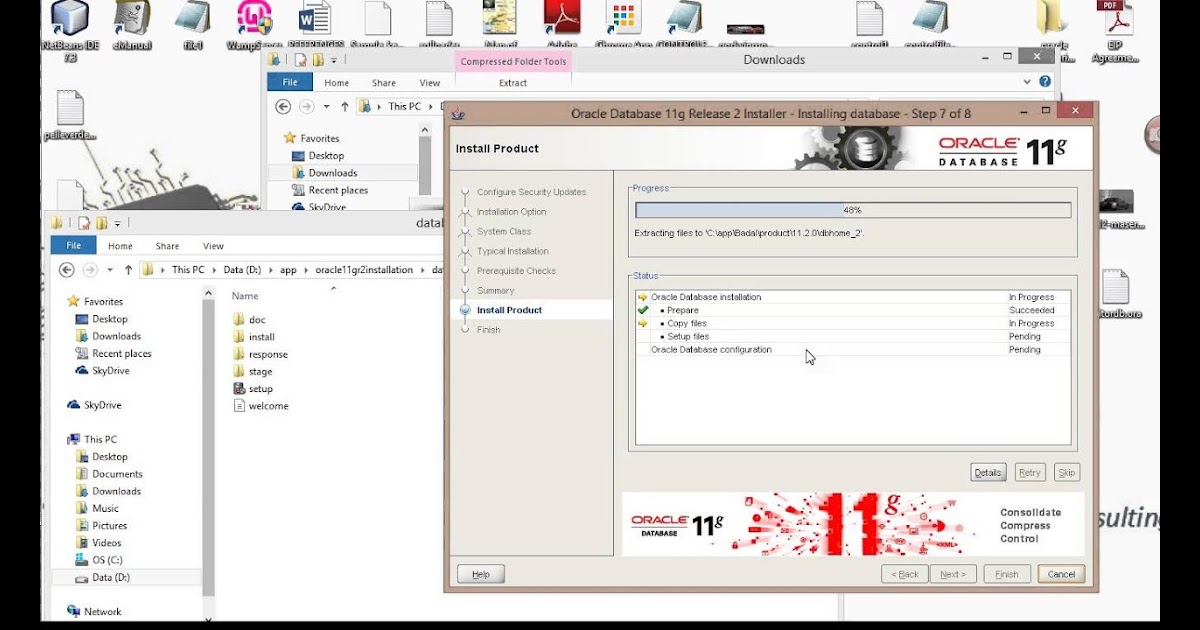Select the Copy files status row
The image size is (1200, 630).
point(853,323)
